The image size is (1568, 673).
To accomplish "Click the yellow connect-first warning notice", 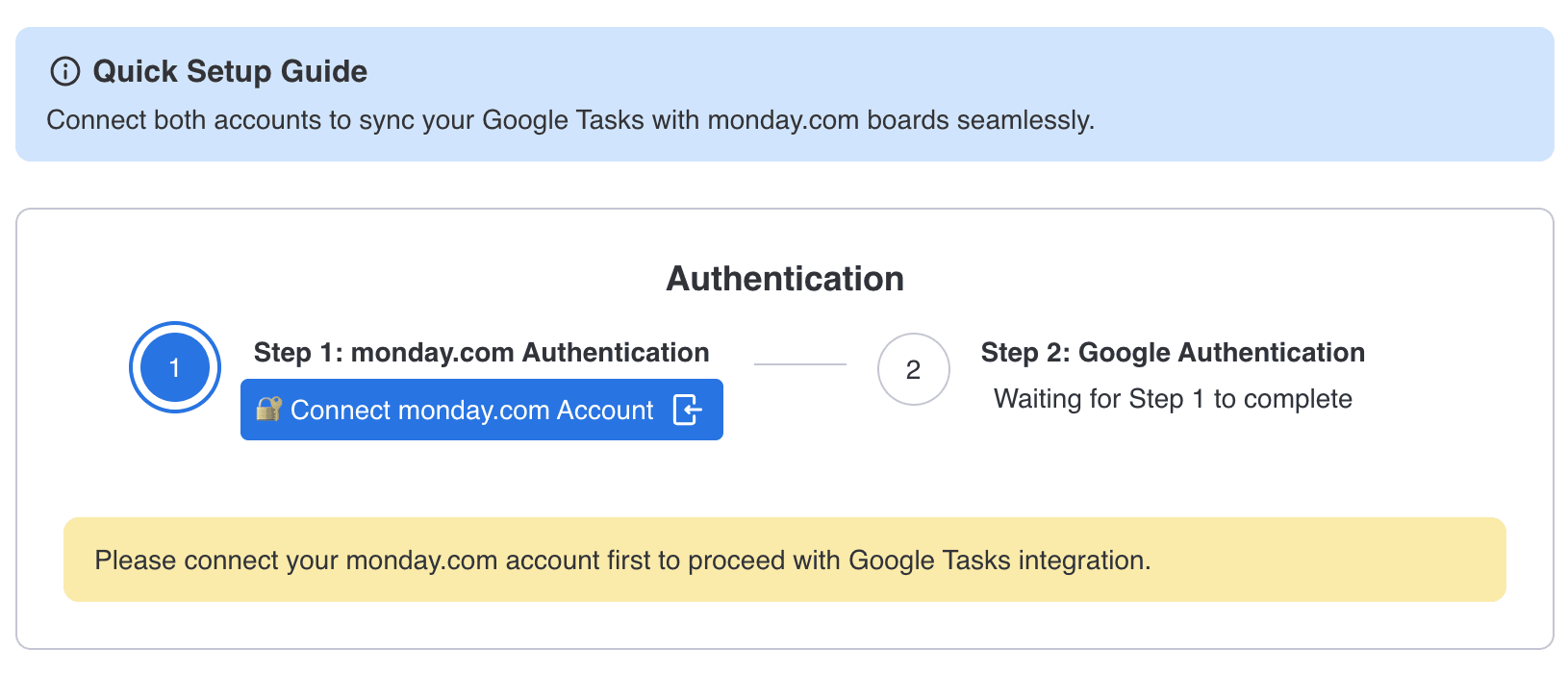I will 785,560.
